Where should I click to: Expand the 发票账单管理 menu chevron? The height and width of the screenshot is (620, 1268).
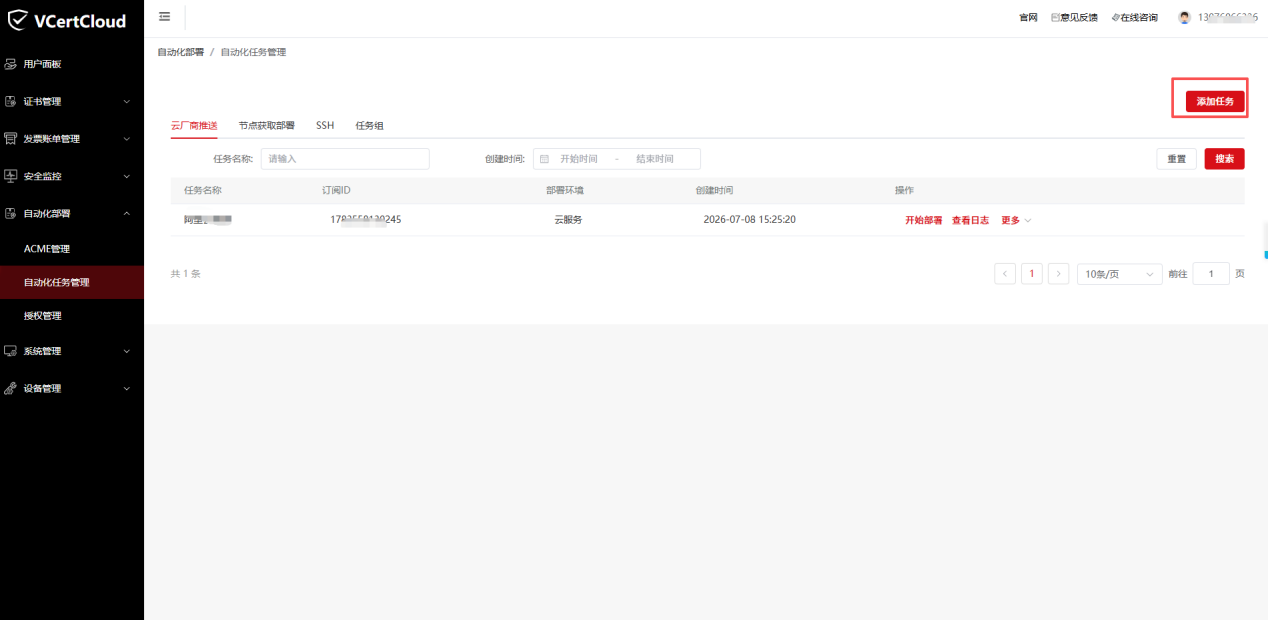[x=126, y=139]
